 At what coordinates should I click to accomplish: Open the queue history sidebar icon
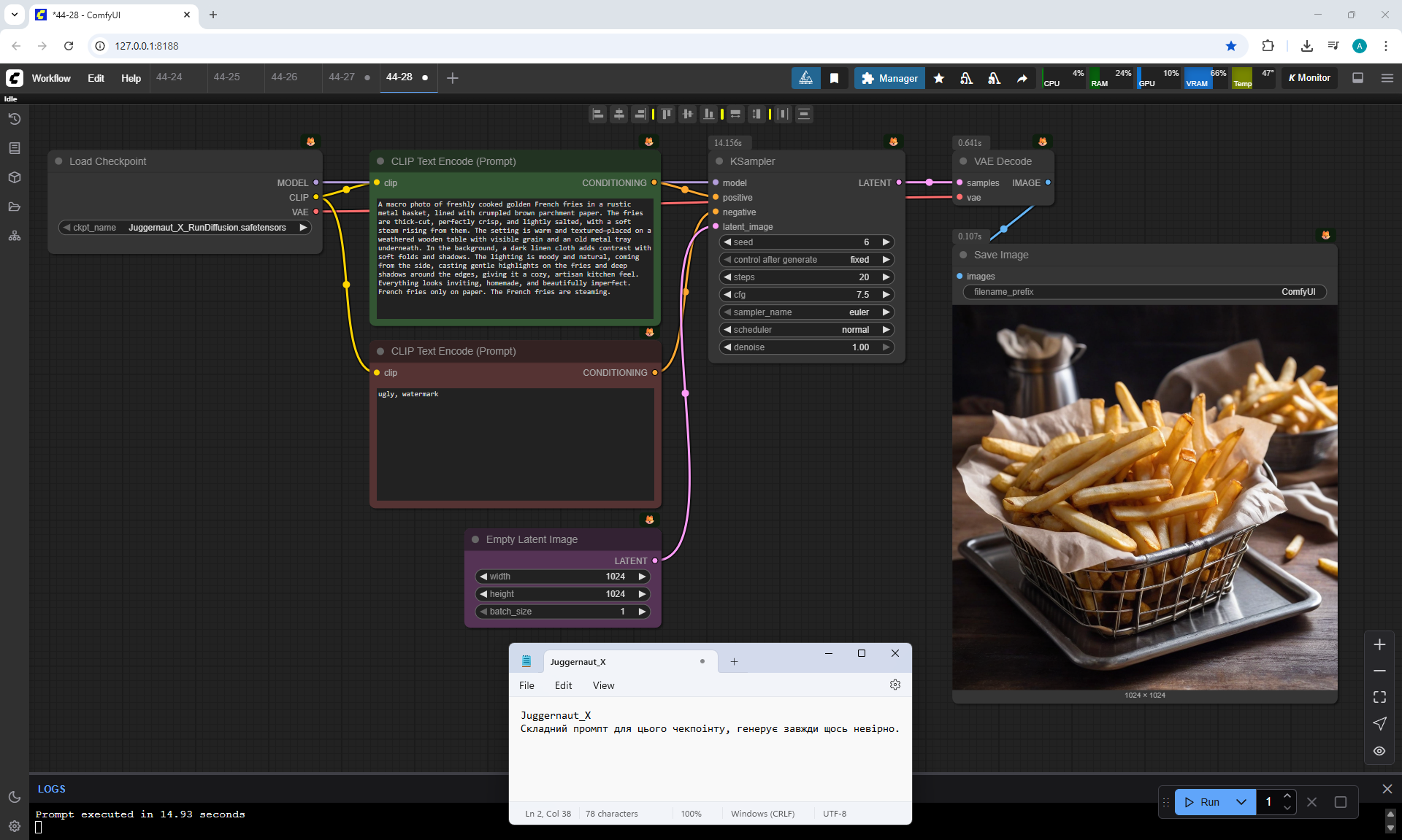point(15,119)
